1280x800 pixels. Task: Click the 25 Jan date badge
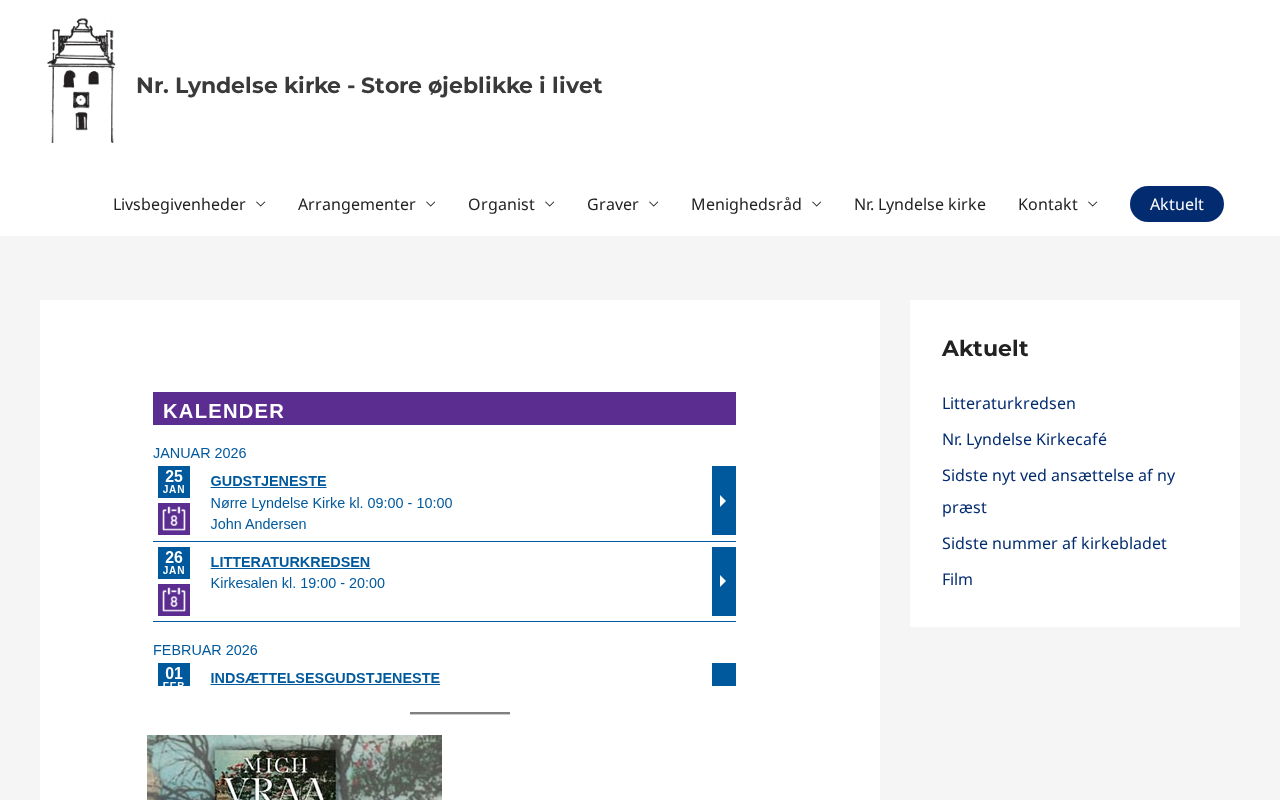174,482
